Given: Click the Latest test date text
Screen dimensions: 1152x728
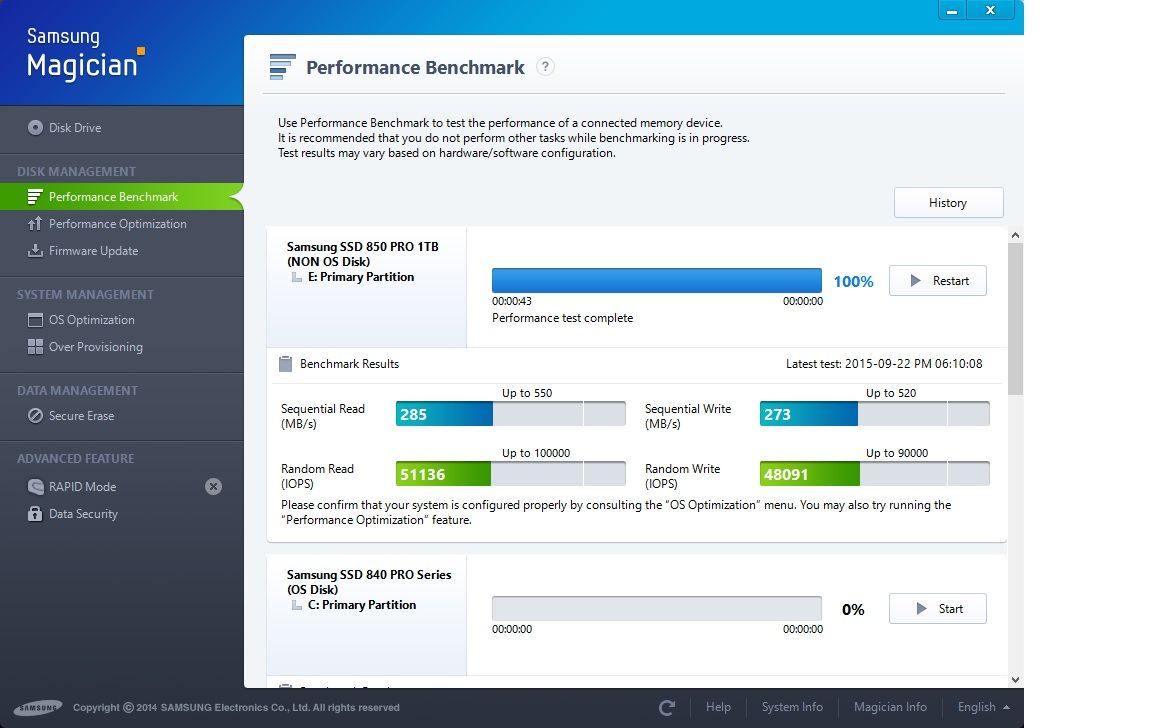Looking at the screenshot, I should pos(884,364).
